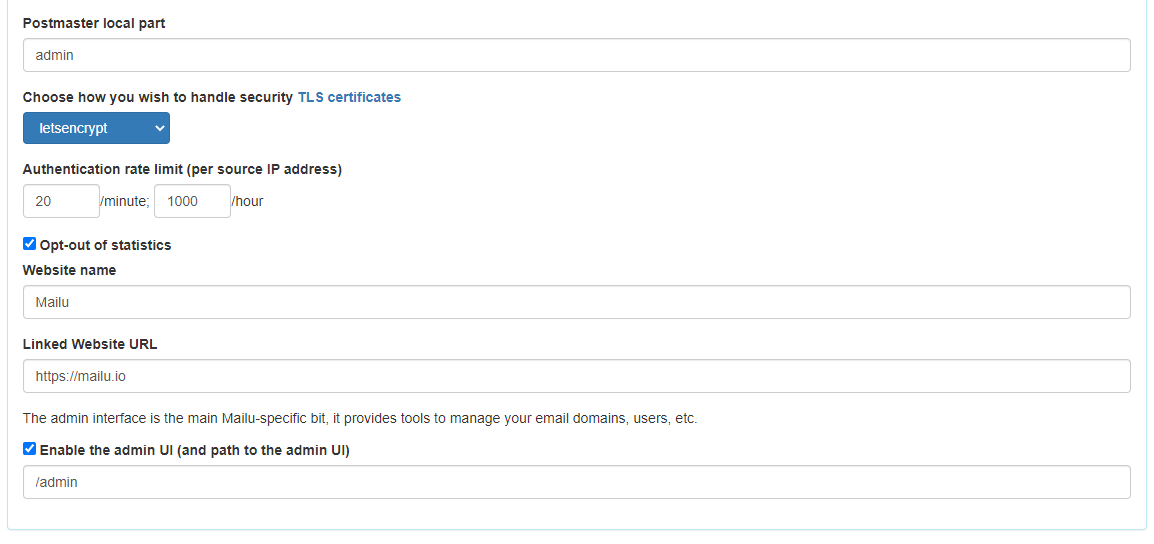Image resolution: width=1154 pixels, height=544 pixels.
Task: Click the admin interface description paragraph
Action: tap(360, 418)
